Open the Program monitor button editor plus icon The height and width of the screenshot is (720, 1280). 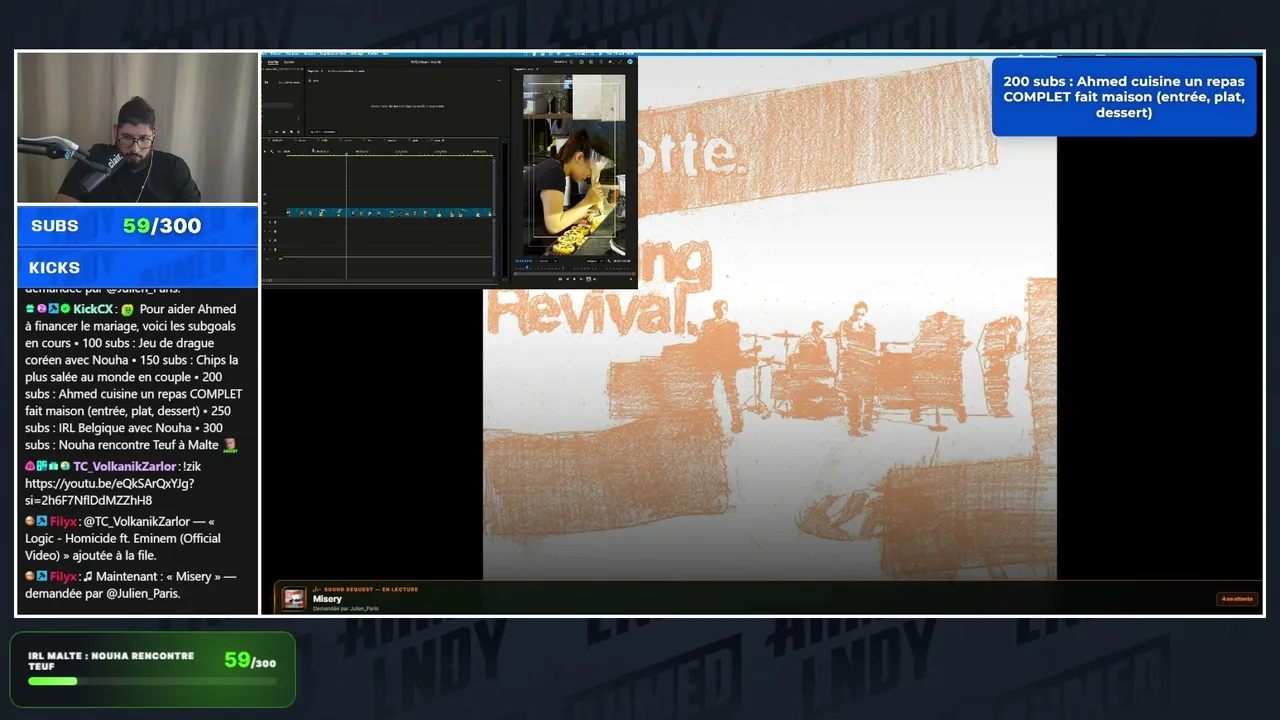point(630,279)
